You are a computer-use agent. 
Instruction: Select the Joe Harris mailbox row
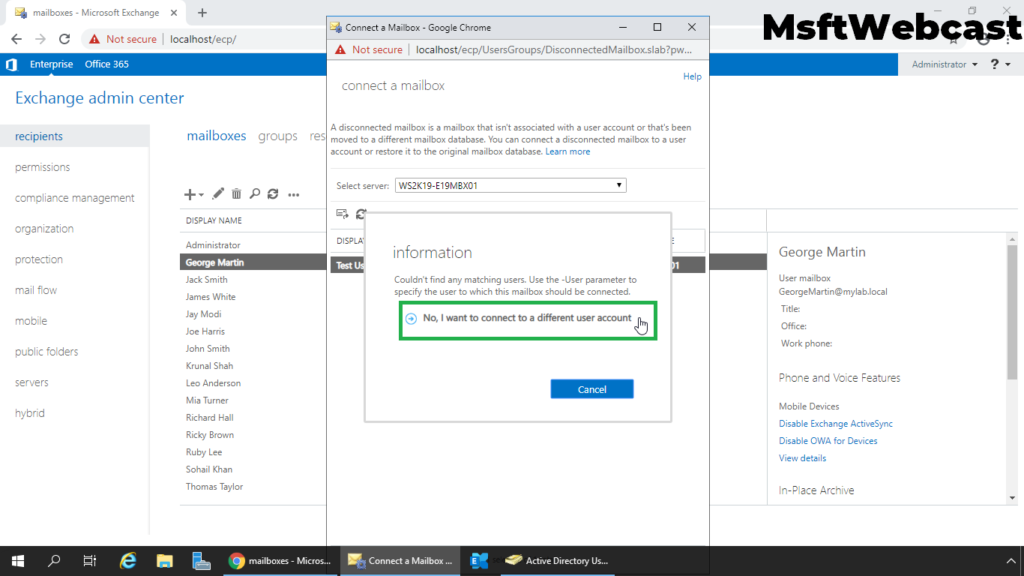(253, 331)
